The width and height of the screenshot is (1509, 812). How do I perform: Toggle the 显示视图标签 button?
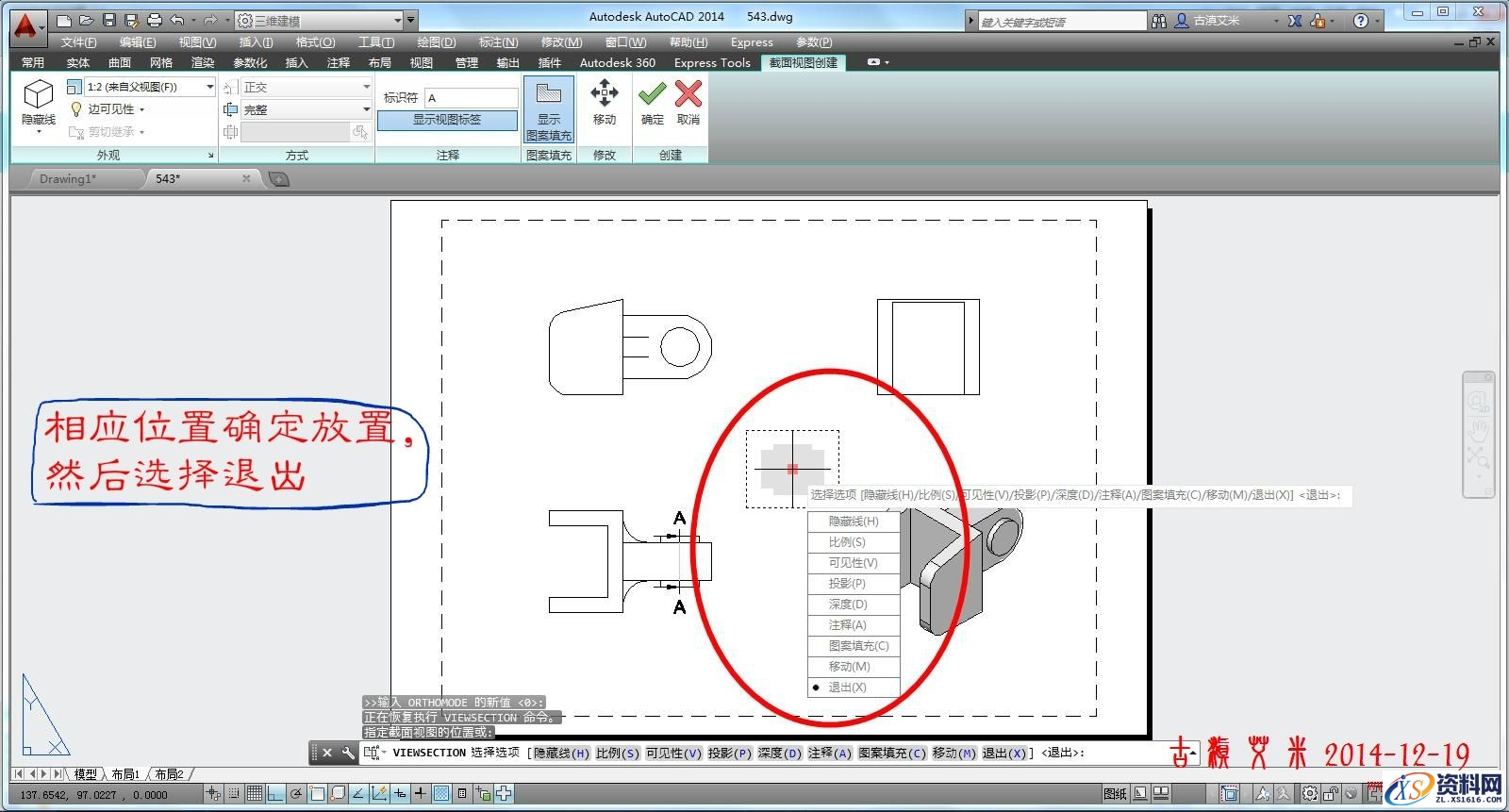(447, 120)
